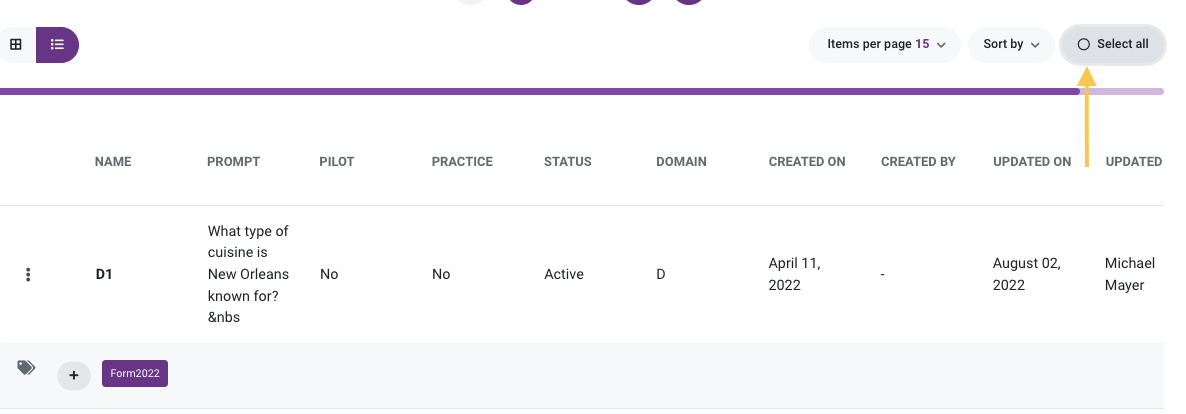
Task: Toggle the Select all radio circle
Action: [1083, 45]
